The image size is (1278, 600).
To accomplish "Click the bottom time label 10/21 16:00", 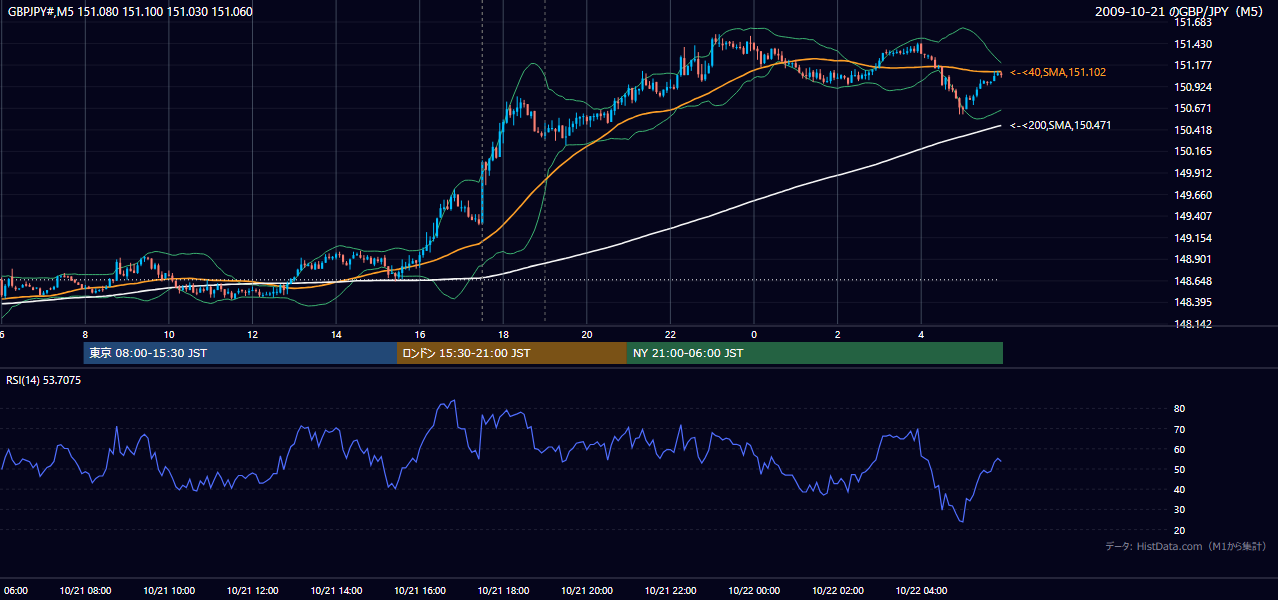I will [x=420, y=591].
